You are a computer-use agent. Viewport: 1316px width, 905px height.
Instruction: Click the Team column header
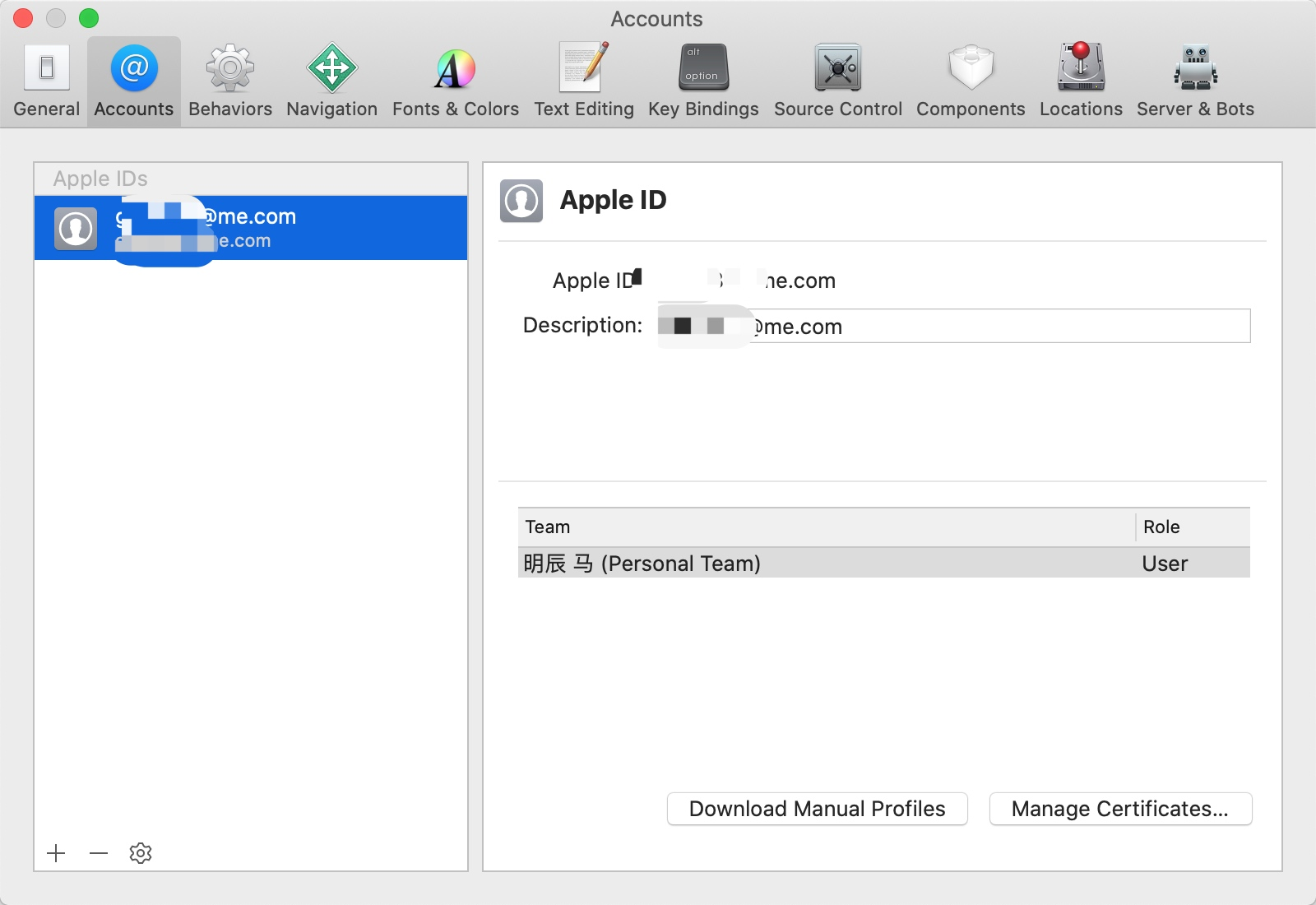click(x=827, y=527)
